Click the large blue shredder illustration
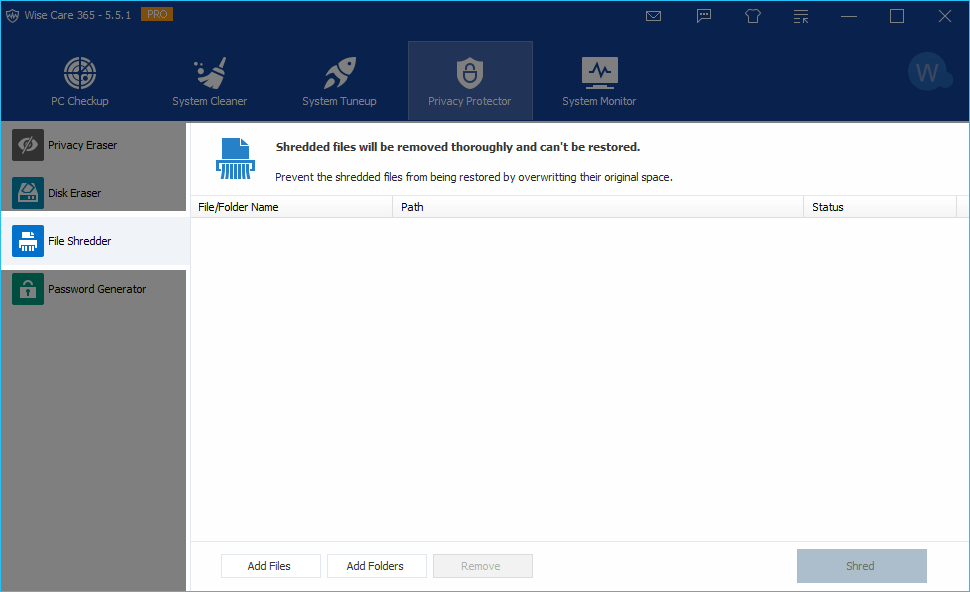Viewport: 970px width, 592px height. (235, 158)
